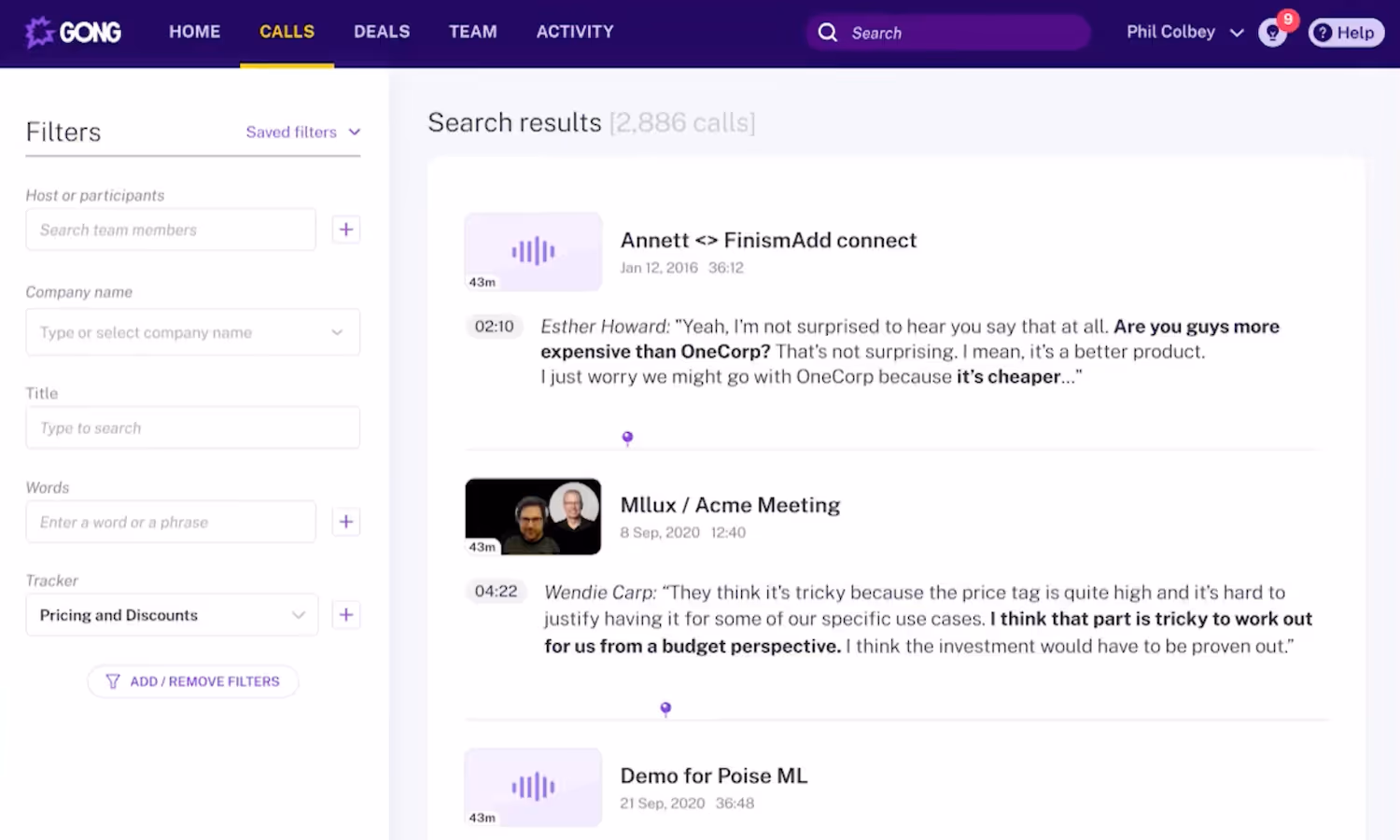Viewport: 1400px width, 840px height.
Task: Jump to the 02:10 timestamp snippet
Action: coord(494,327)
